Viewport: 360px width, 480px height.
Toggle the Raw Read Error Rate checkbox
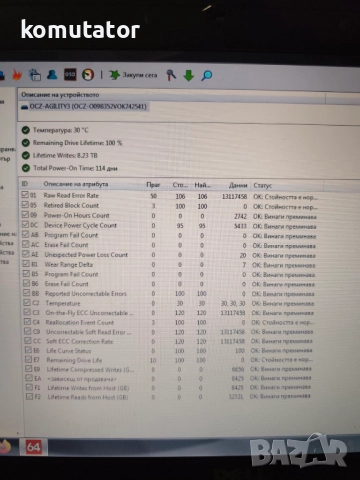pos(25,195)
